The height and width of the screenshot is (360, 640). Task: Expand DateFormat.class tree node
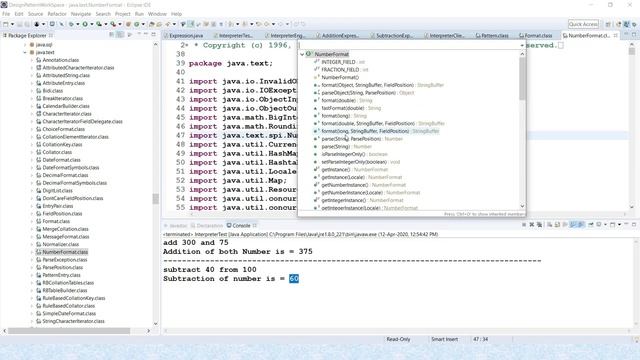point(32,160)
